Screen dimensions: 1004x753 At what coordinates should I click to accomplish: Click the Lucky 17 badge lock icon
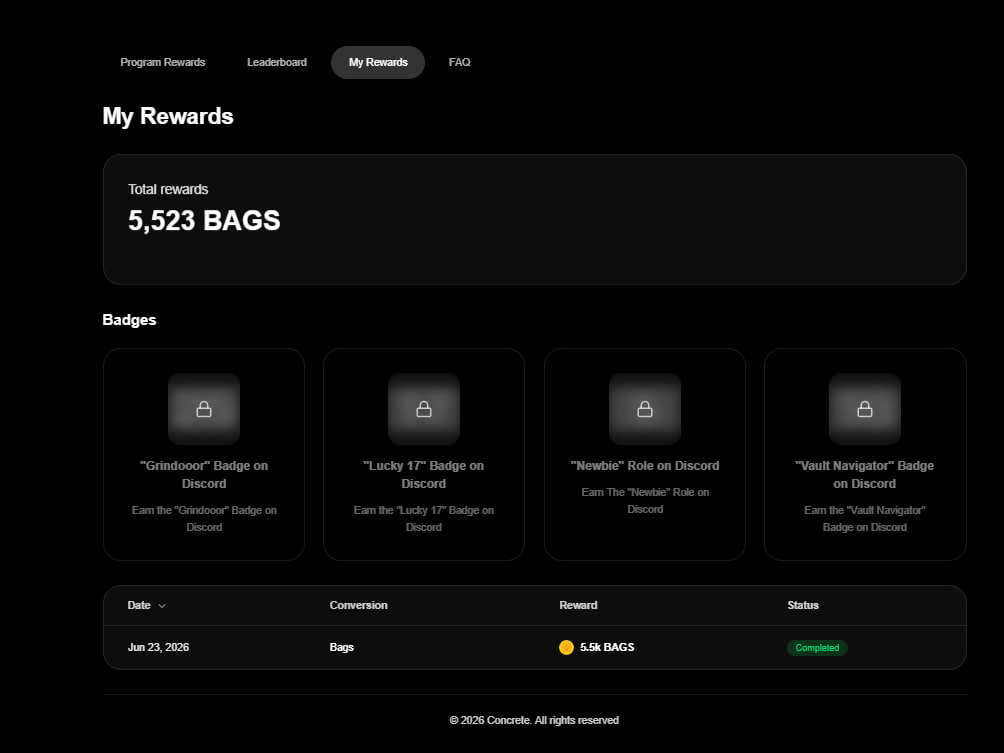click(x=424, y=409)
